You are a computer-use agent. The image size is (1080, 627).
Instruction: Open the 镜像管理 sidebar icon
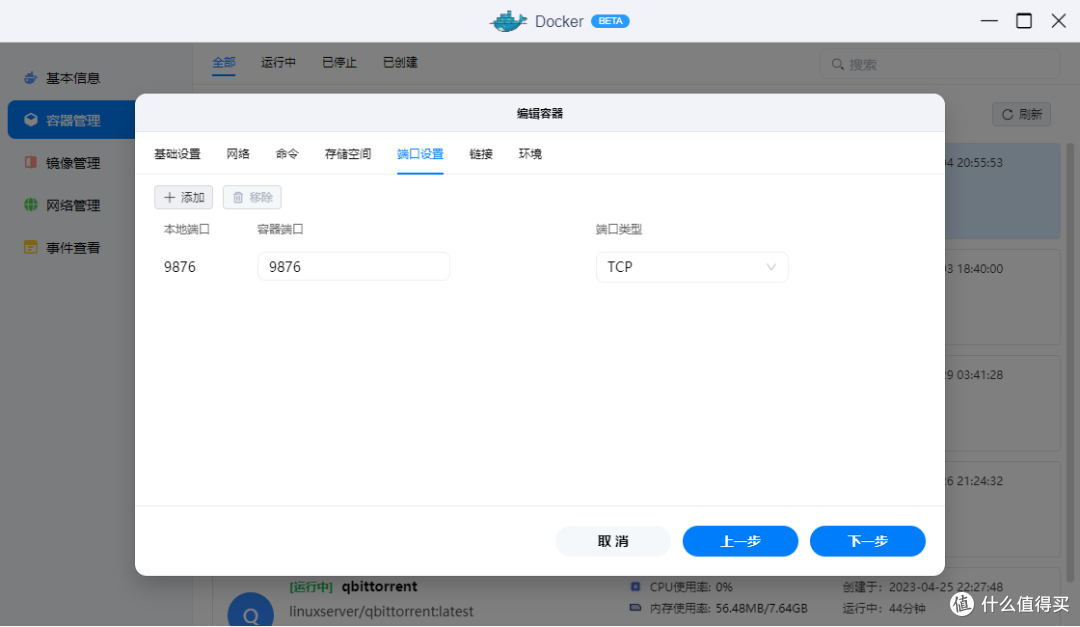30,162
